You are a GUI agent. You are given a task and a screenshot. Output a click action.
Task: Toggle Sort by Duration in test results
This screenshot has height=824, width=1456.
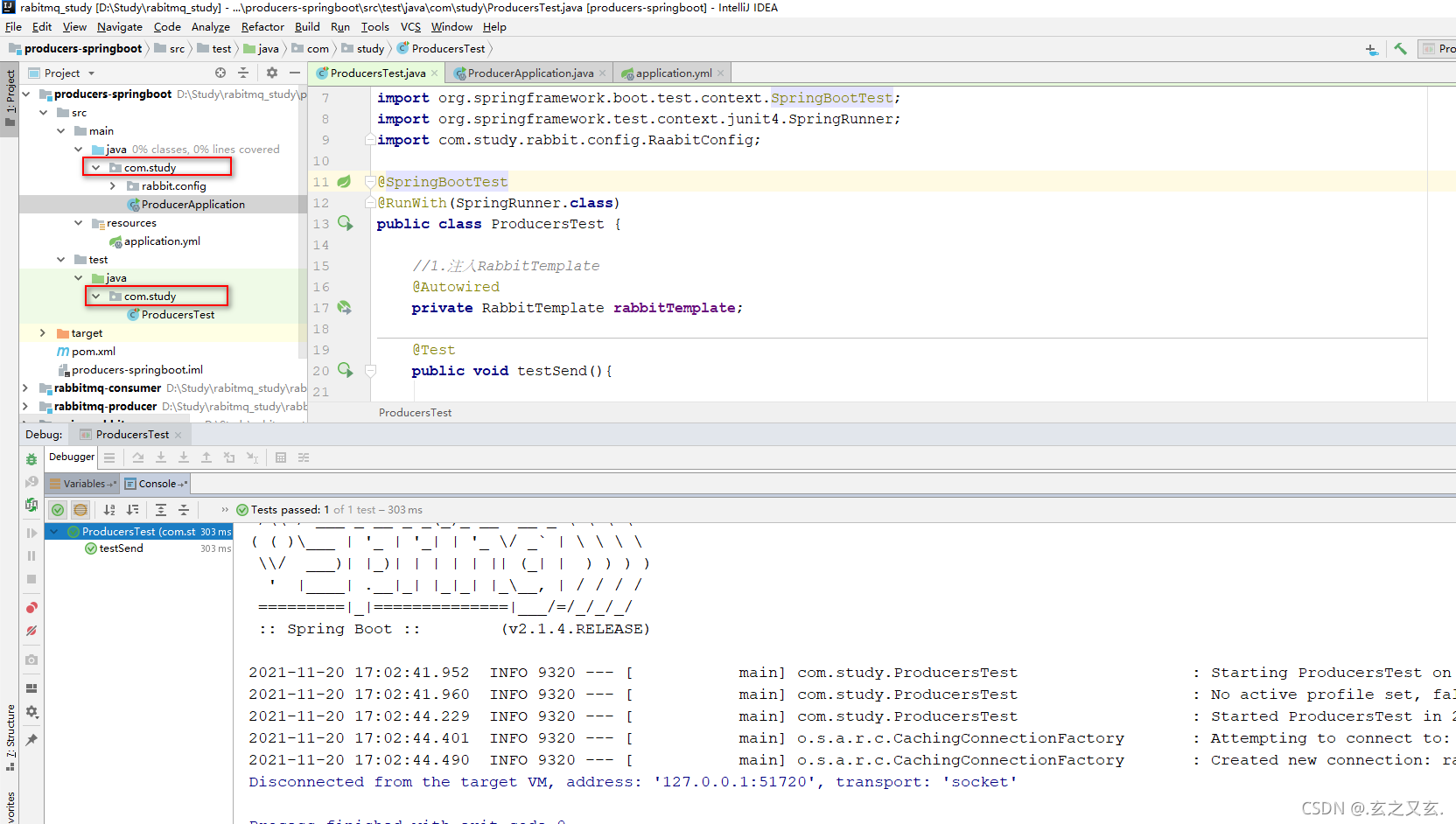[x=132, y=510]
